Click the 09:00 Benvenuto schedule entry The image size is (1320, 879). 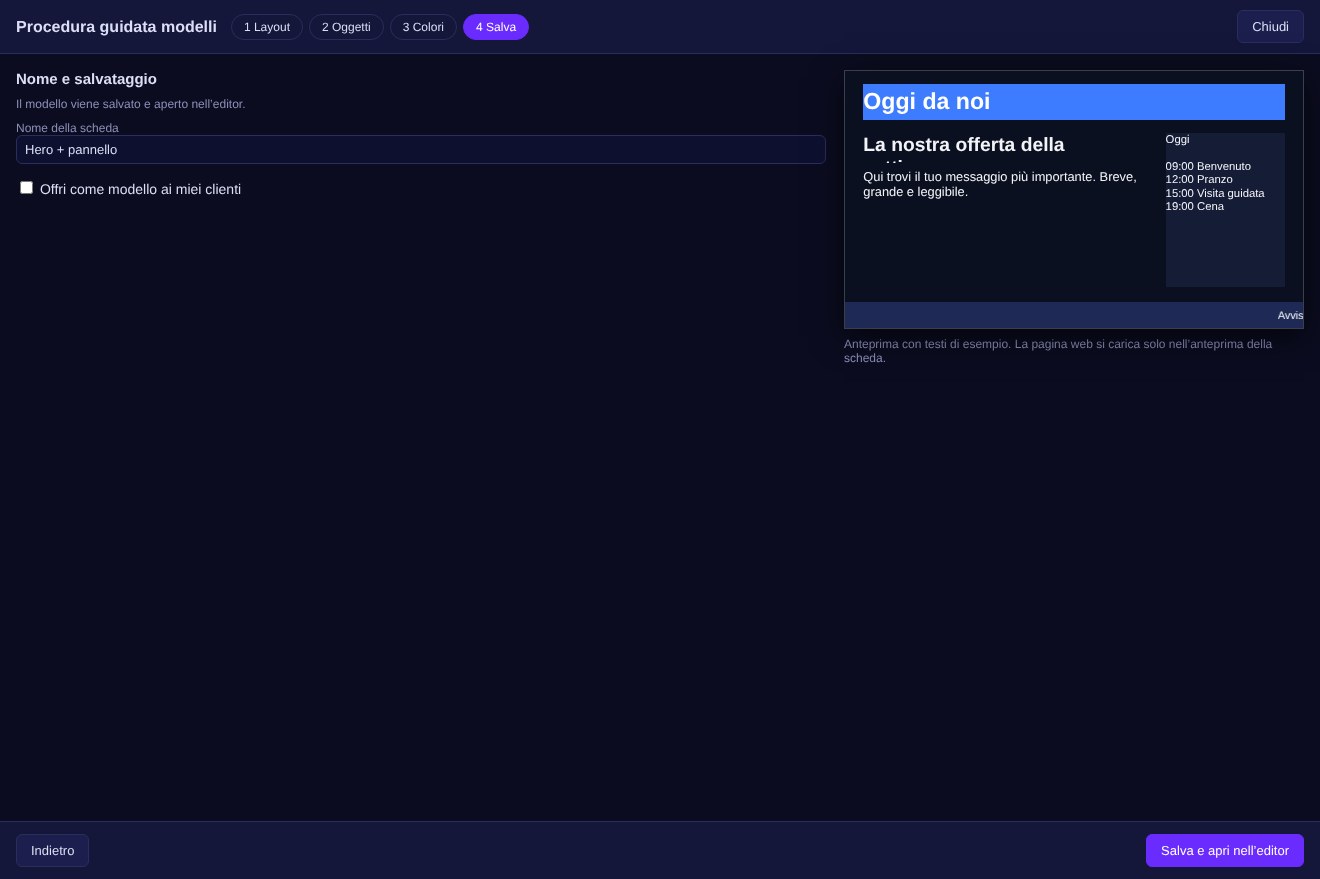(1208, 166)
